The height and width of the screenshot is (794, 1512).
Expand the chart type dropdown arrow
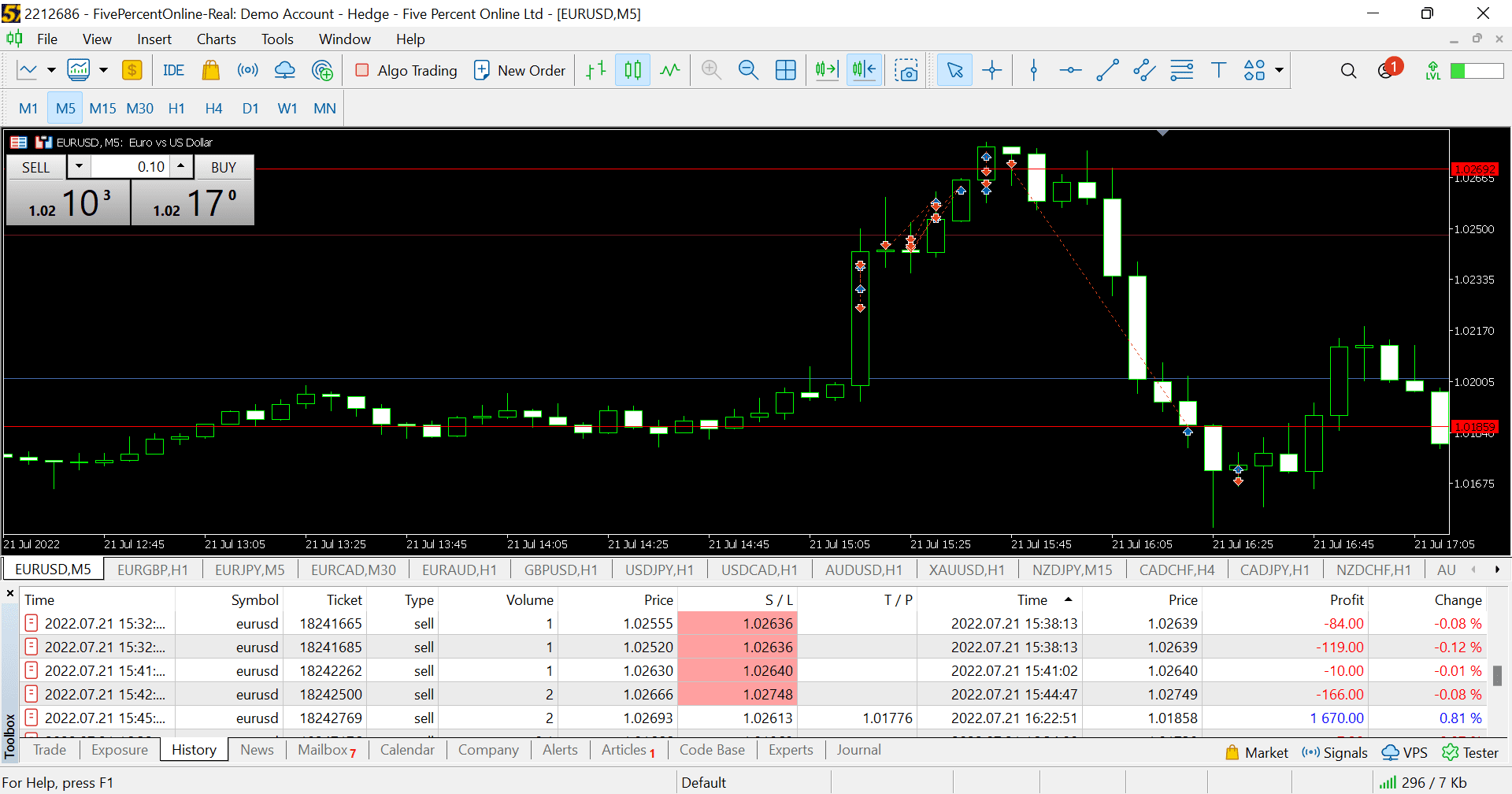coord(51,70)
